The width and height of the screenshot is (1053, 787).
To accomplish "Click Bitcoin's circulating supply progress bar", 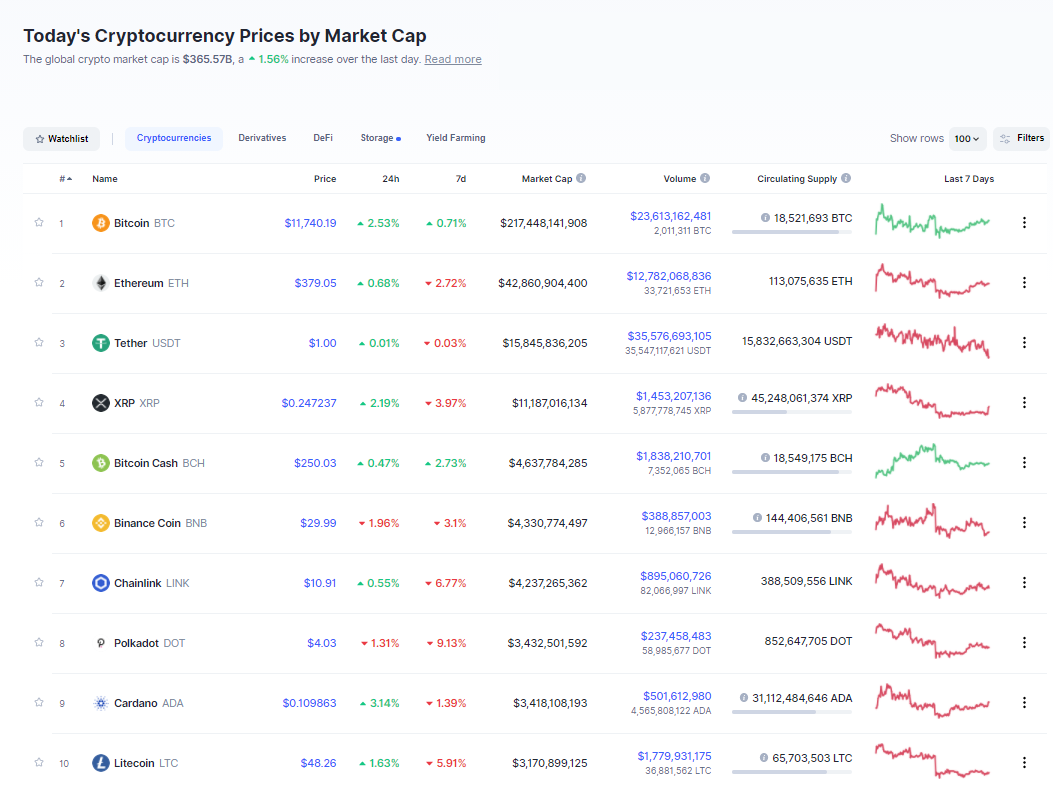I will (x=792, y=232).
